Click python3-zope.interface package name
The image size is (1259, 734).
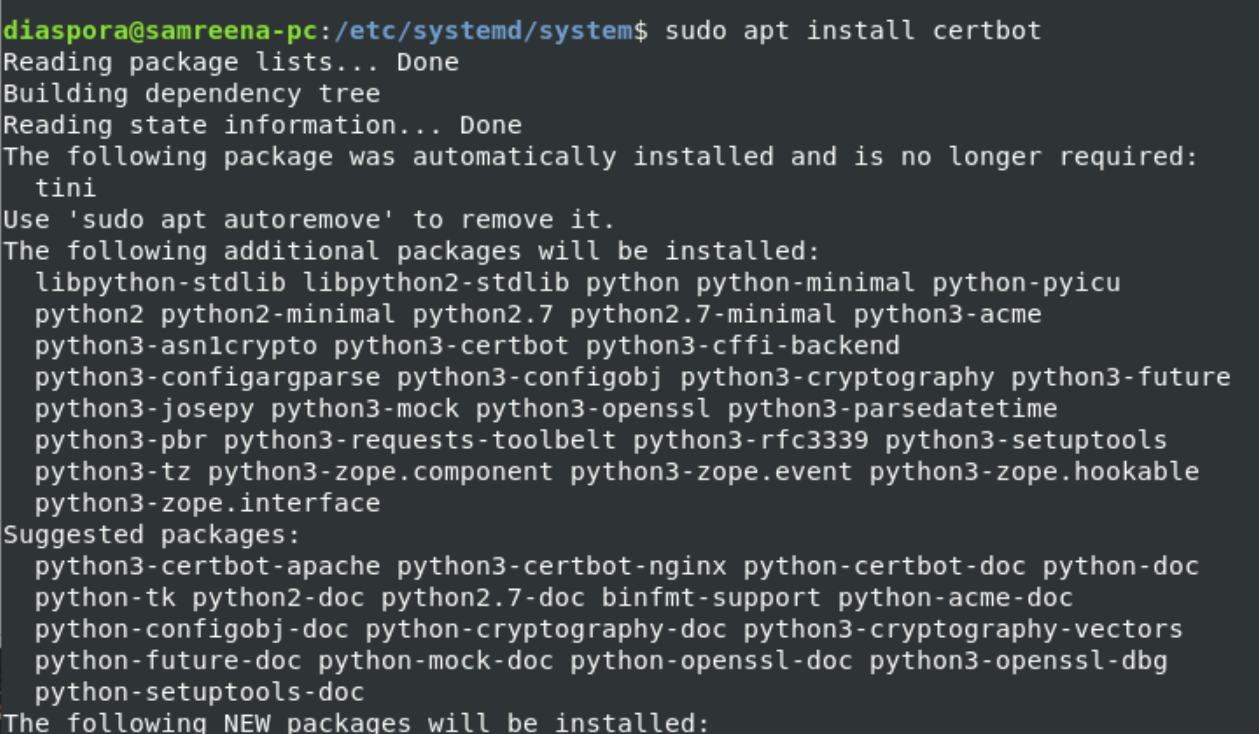pyautogui.click(x=207, y=503)
